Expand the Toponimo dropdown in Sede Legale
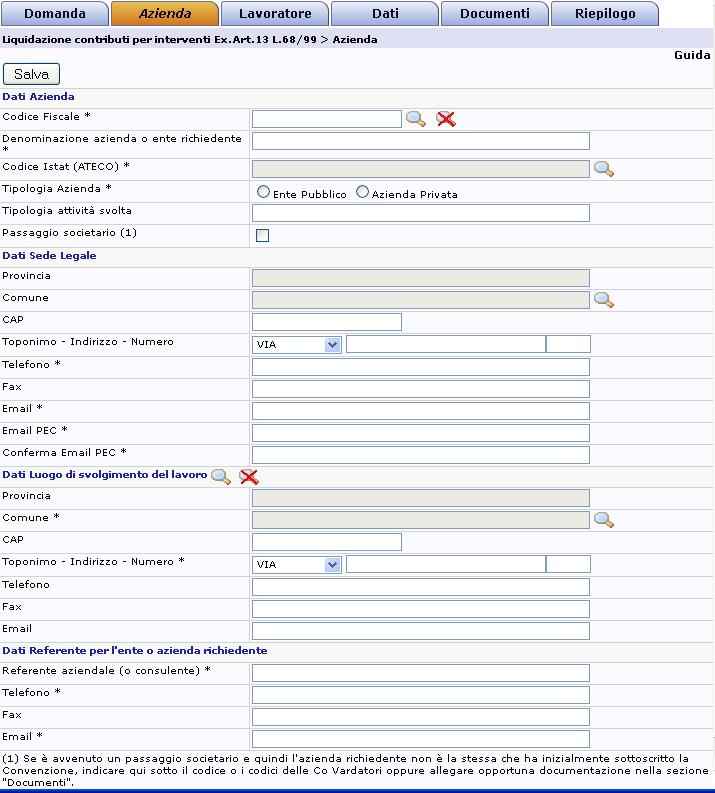Image resolution: width=715 pixels, height=793 pixels. click(297, 344)
